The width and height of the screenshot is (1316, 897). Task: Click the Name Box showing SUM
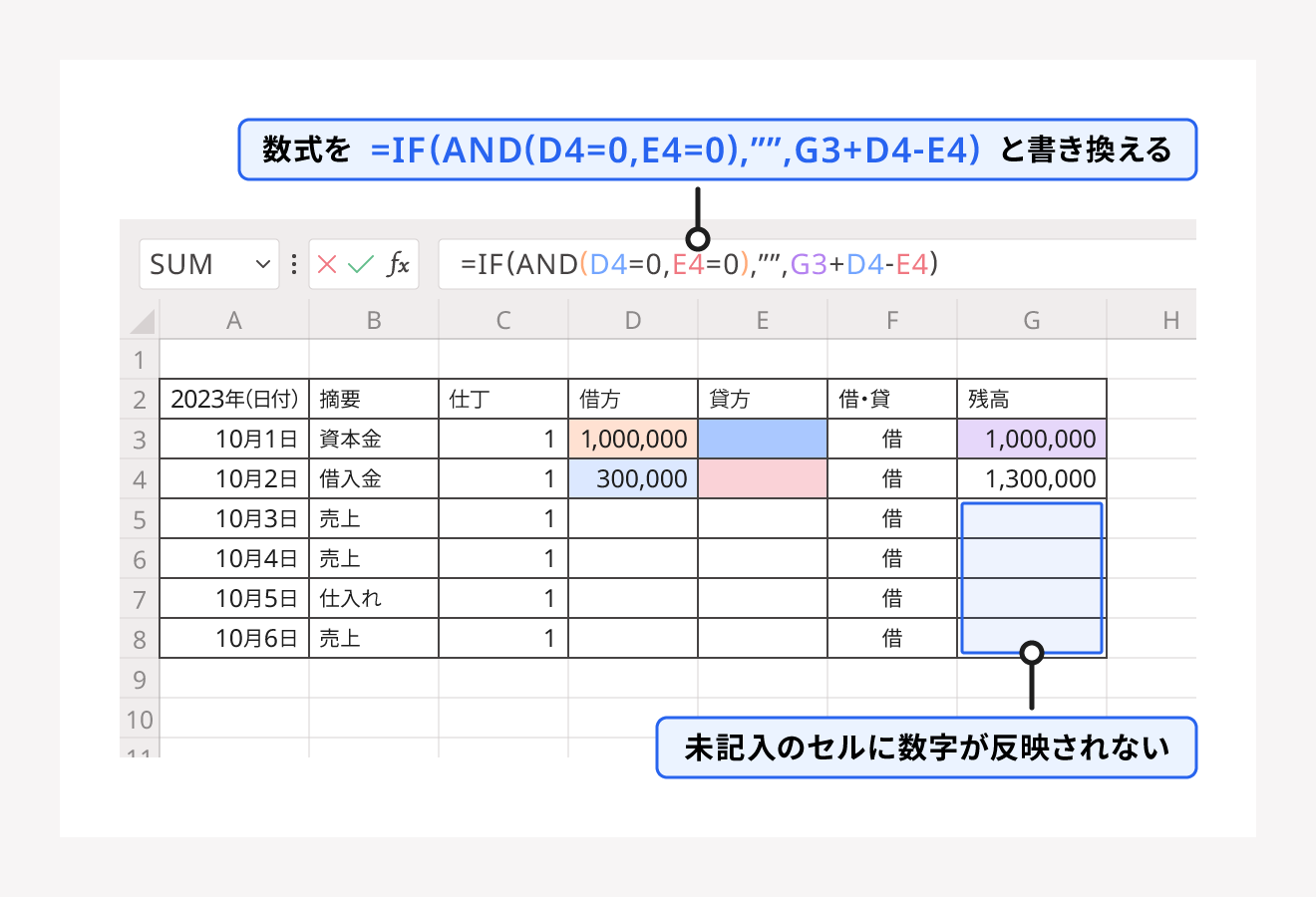(209, 264)
